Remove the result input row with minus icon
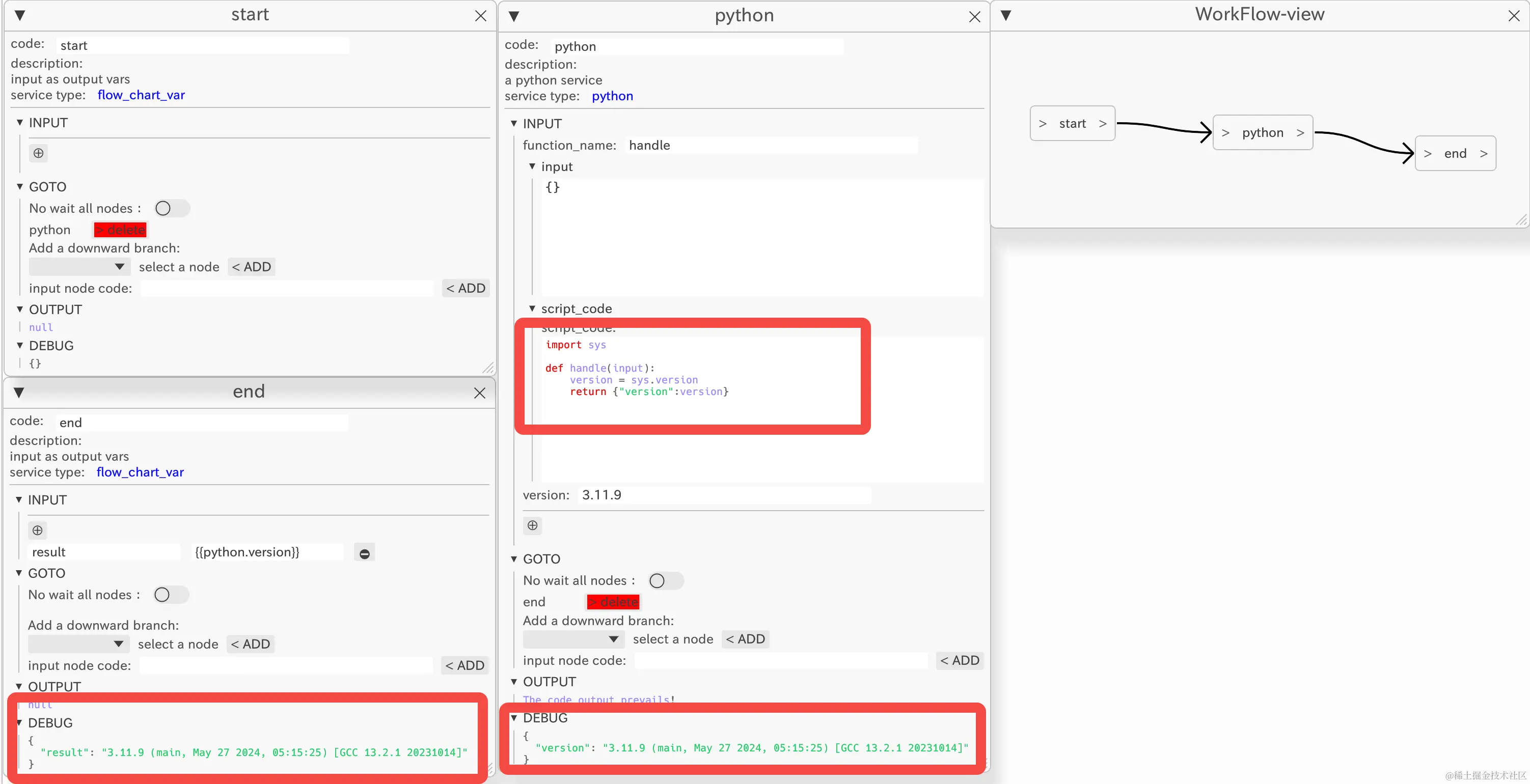 tap(365, 553)
